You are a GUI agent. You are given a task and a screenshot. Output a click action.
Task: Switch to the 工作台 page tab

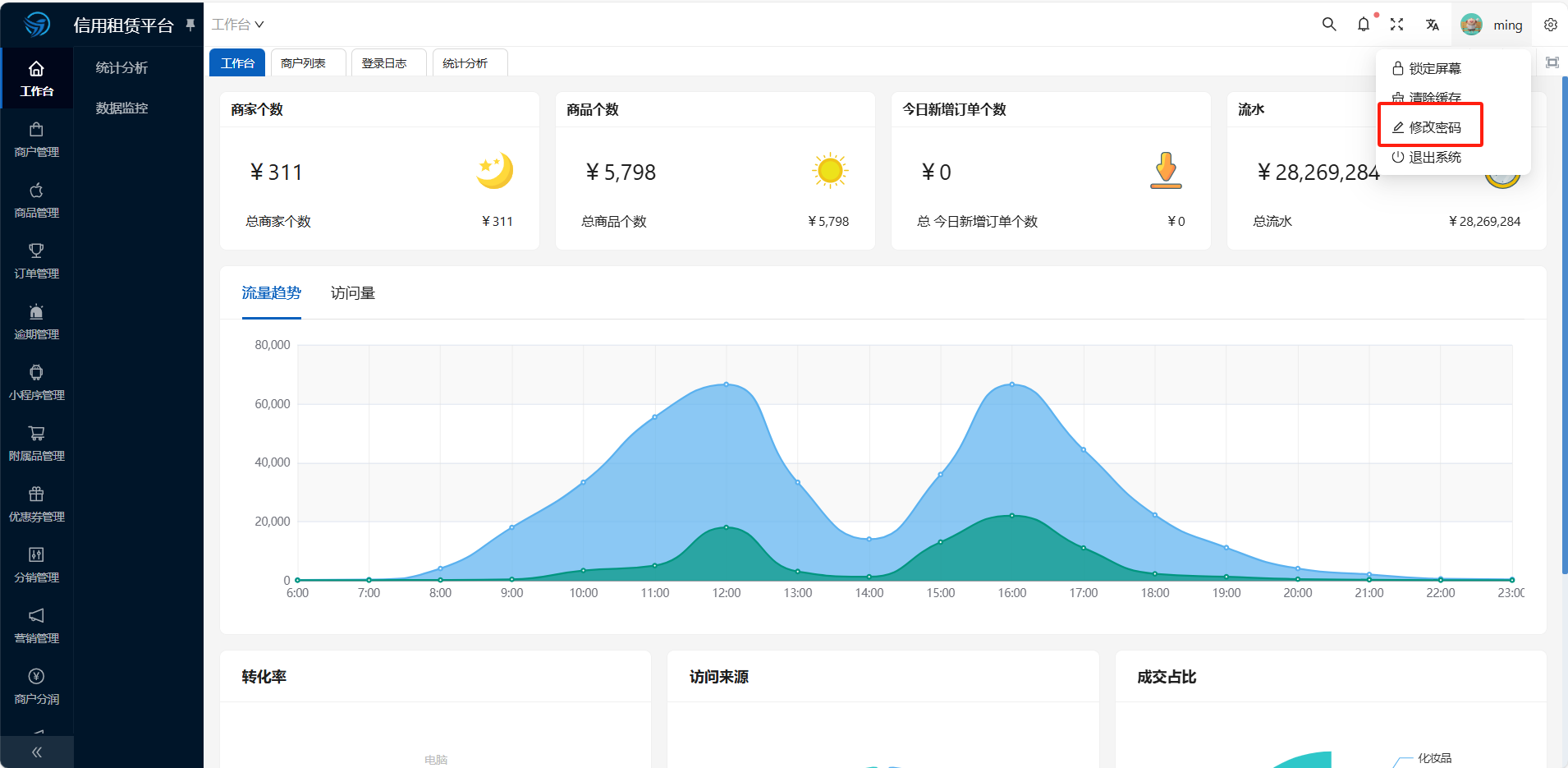tap(237, 63)
